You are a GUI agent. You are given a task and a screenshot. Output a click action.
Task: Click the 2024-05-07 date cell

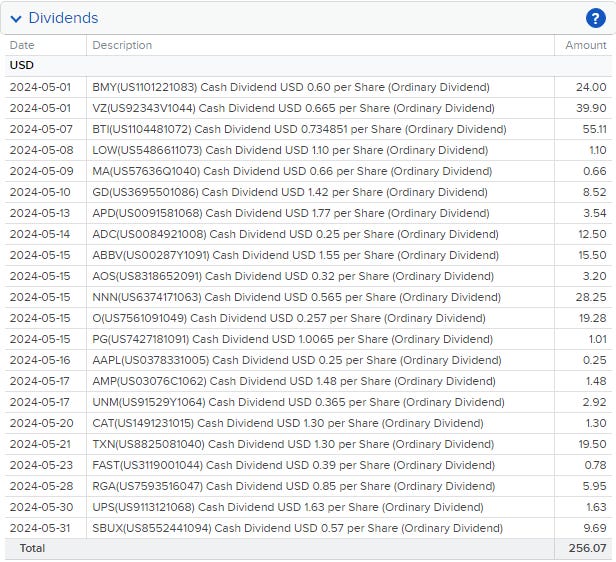point(41,129)
